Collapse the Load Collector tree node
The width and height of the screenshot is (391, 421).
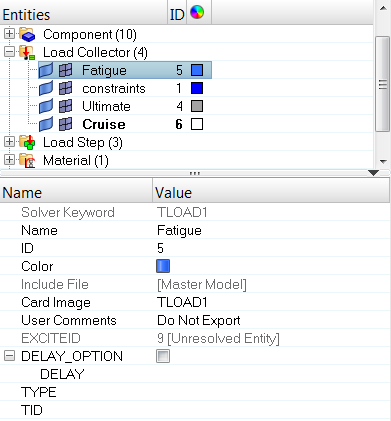[9, 52]
